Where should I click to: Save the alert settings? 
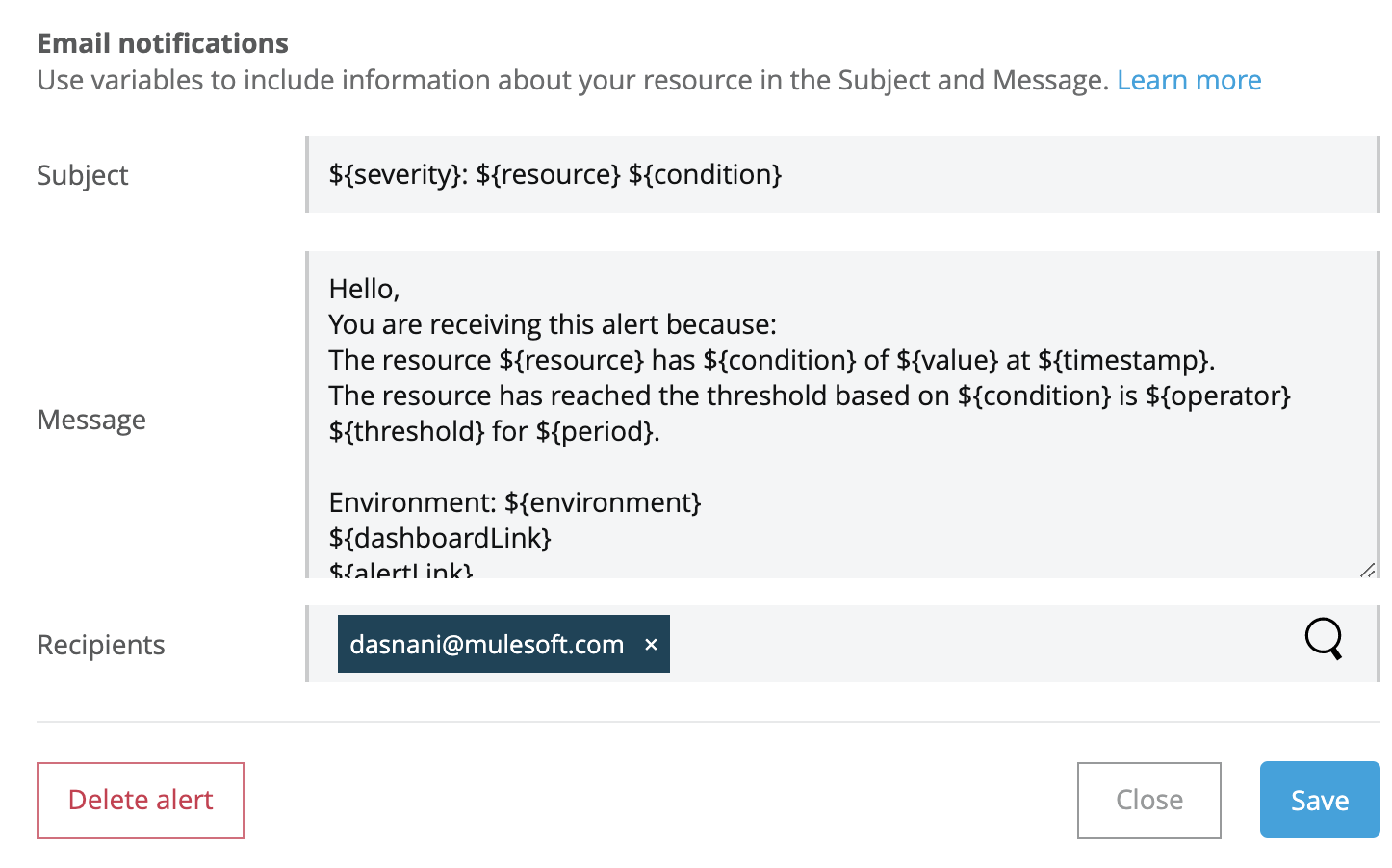pyautogui.click(x=1320, y=800)
